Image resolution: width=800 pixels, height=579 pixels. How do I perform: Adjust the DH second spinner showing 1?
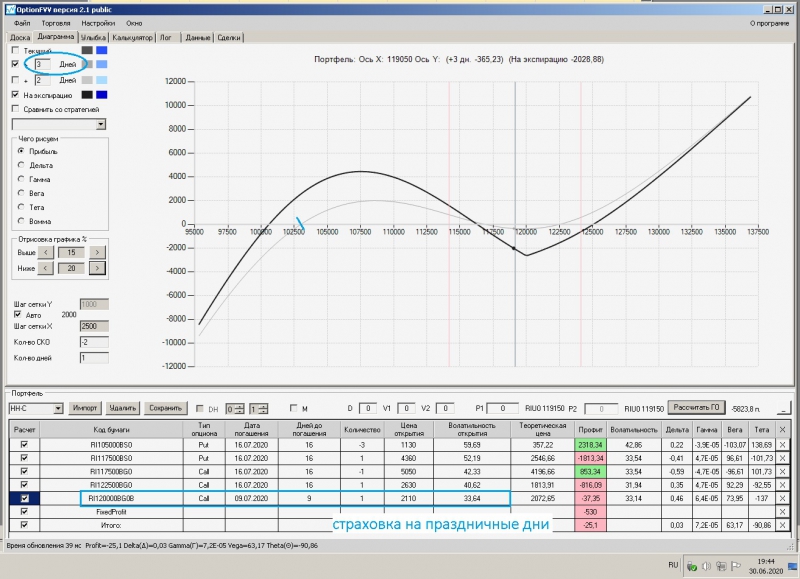click(x=258, y=409)
